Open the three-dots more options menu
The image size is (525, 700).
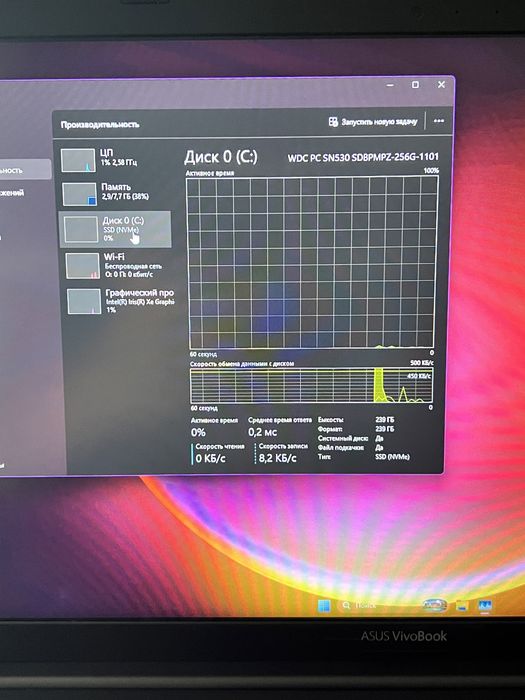tap(439, 121)
